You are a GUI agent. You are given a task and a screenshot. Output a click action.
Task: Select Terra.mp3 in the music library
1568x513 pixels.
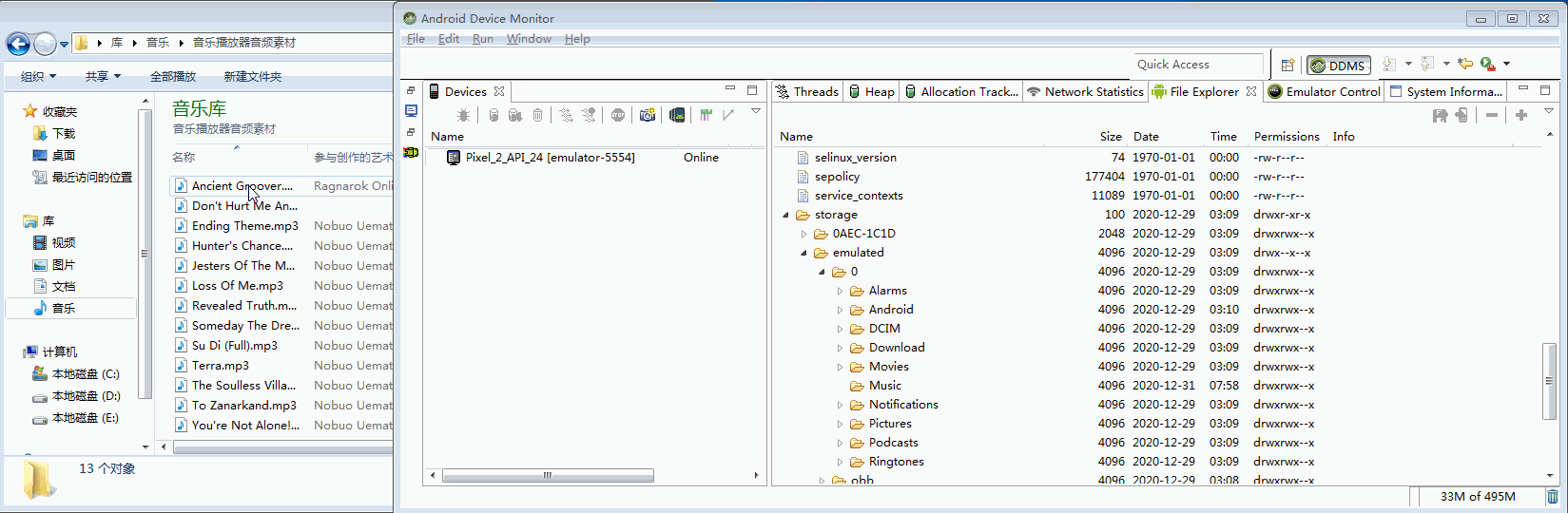[221, 366]
